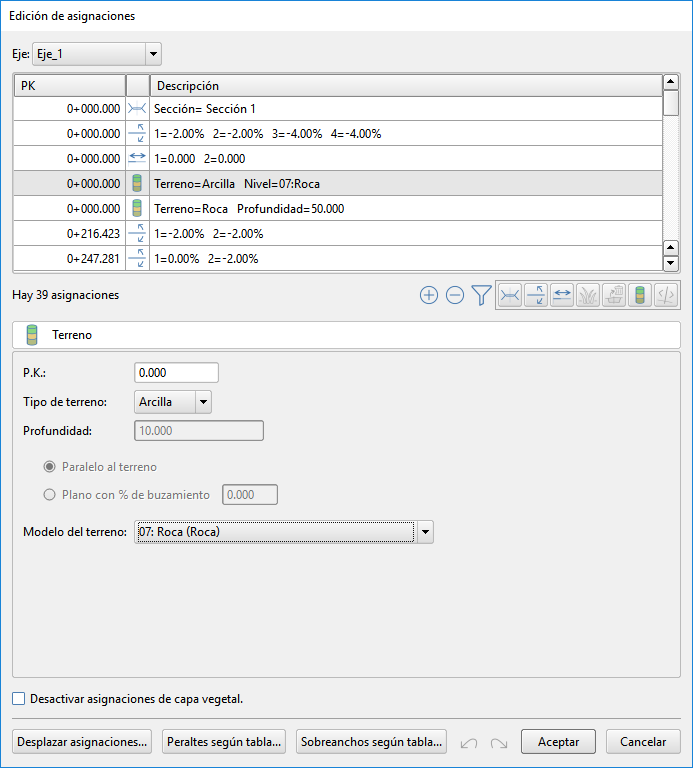Select row Terreno=Arcilla Nivel=07:Roca
The width and height of the screenshot is (693, 768).
click(x=338, y=184)
